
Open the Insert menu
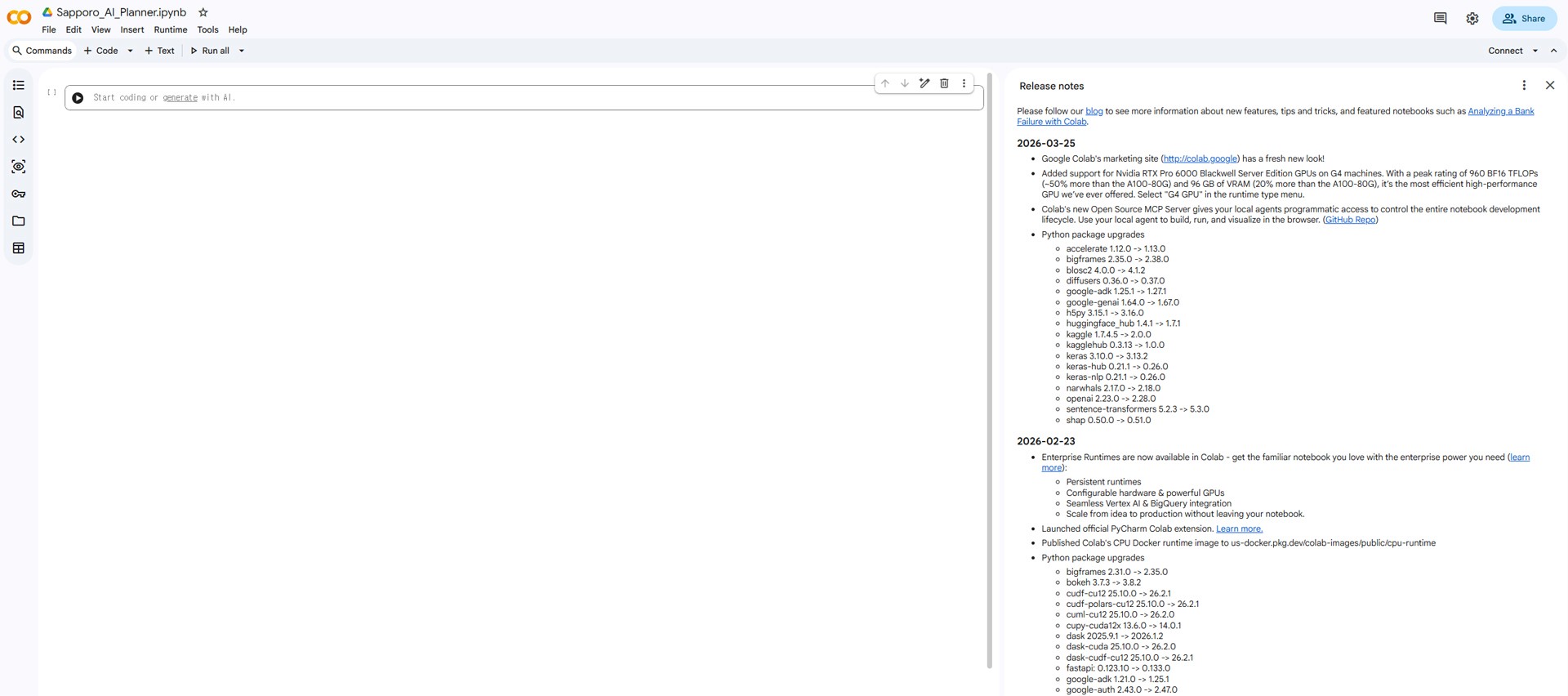coord(131,29)
